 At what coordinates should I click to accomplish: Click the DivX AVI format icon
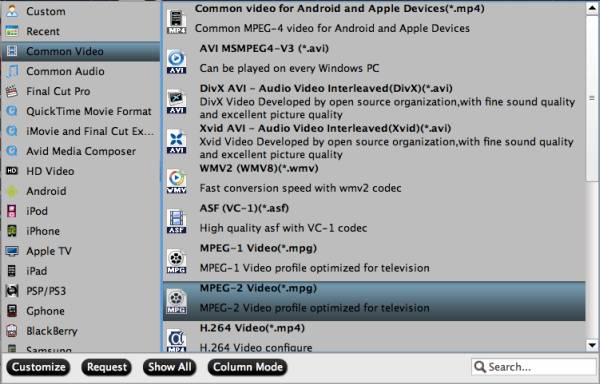176,101
